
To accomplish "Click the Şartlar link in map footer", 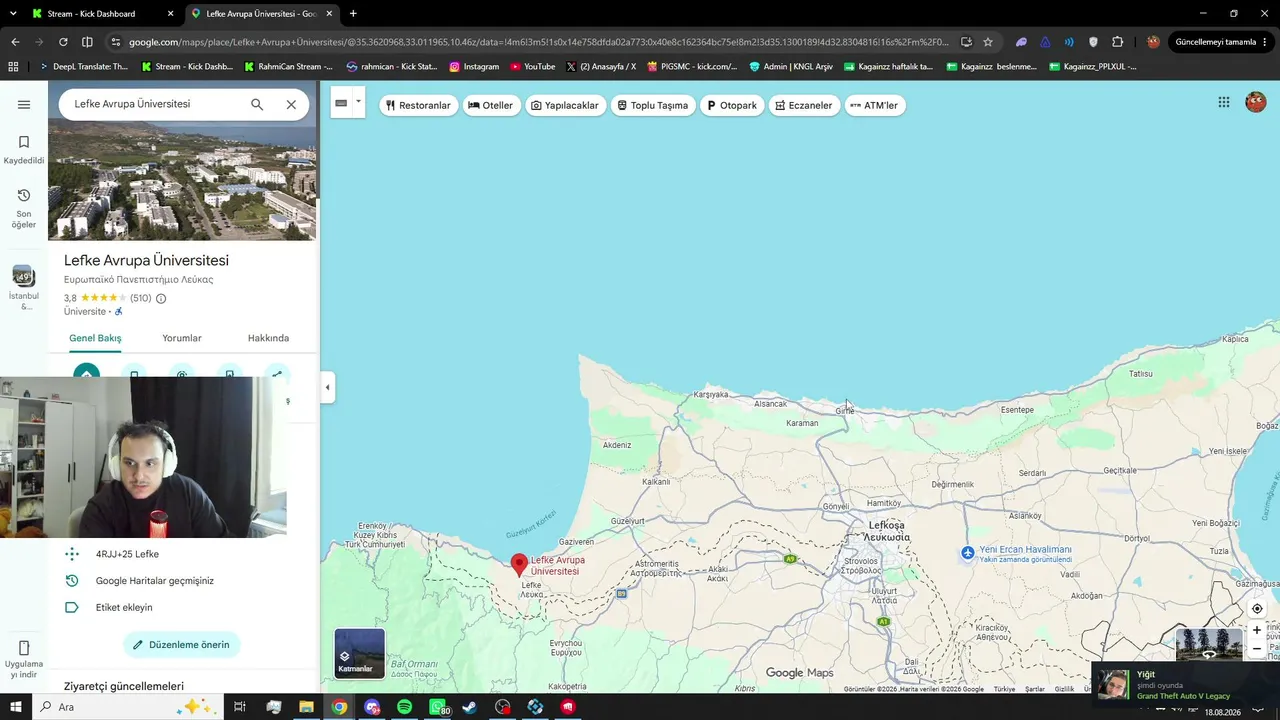I will pos(1035,689).
